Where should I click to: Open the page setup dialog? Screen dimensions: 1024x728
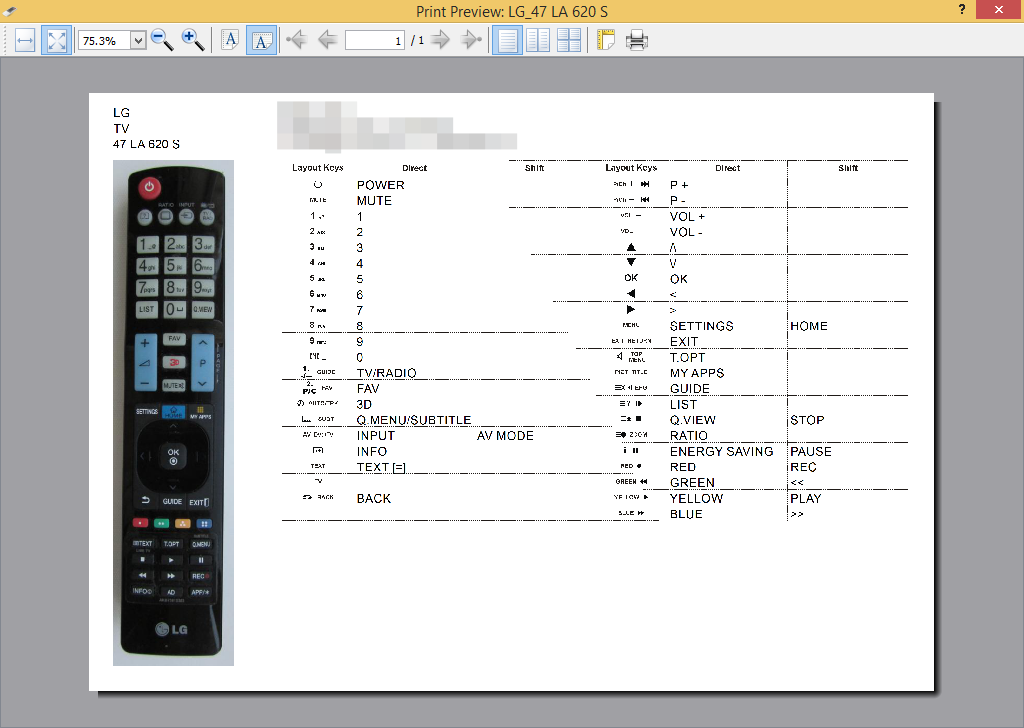coord(605,40)
